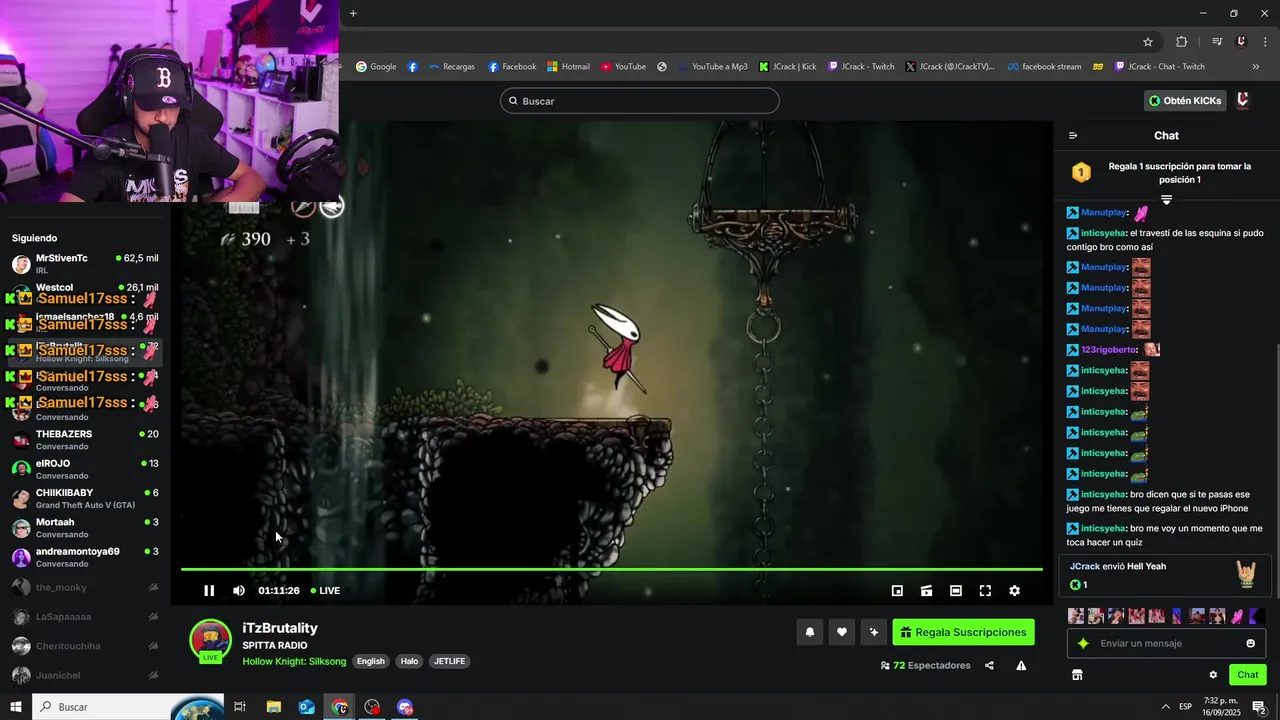Open chat settings gear

click(x=1213, y=675)
